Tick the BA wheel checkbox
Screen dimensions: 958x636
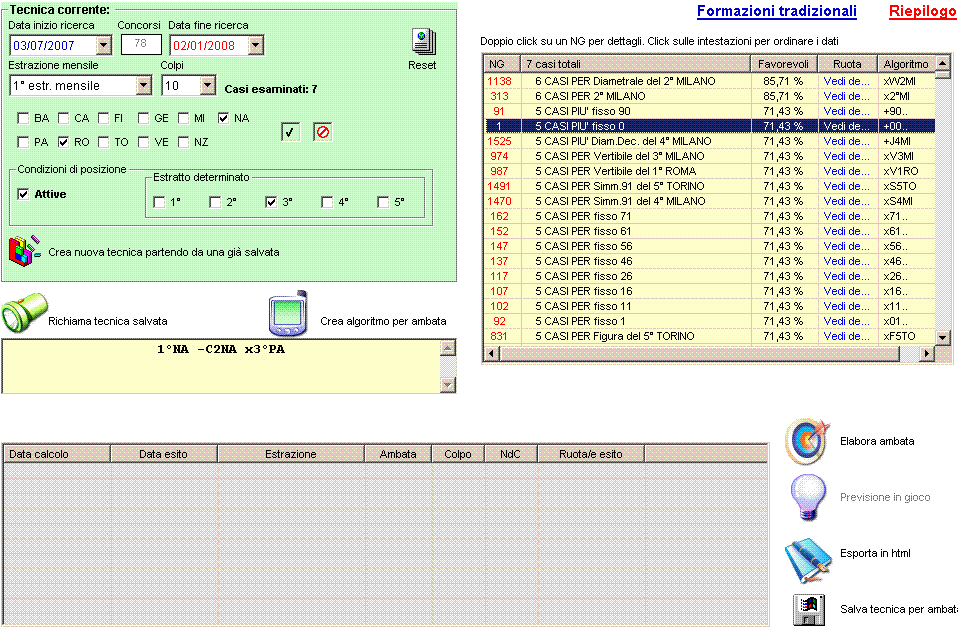[23, 118]
